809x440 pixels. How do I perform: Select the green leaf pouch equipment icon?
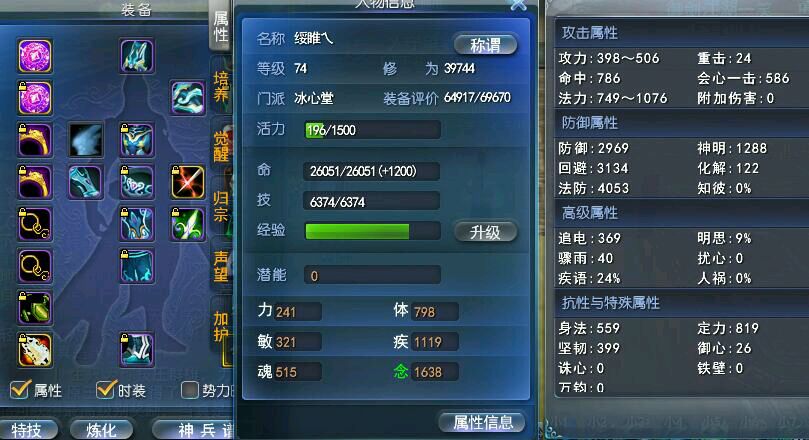point(35,308)
